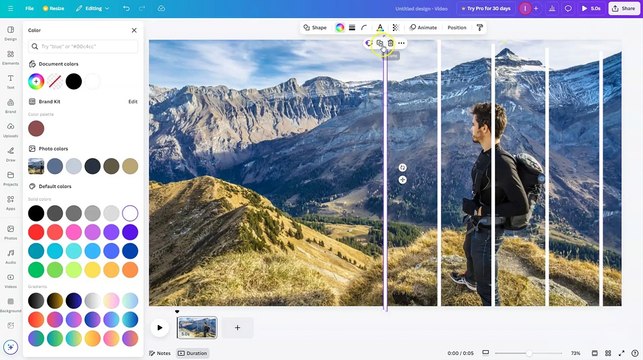643x360 pixels.
Task: Apply the reddish-brown brand palette color
Action: pos(36,128)
